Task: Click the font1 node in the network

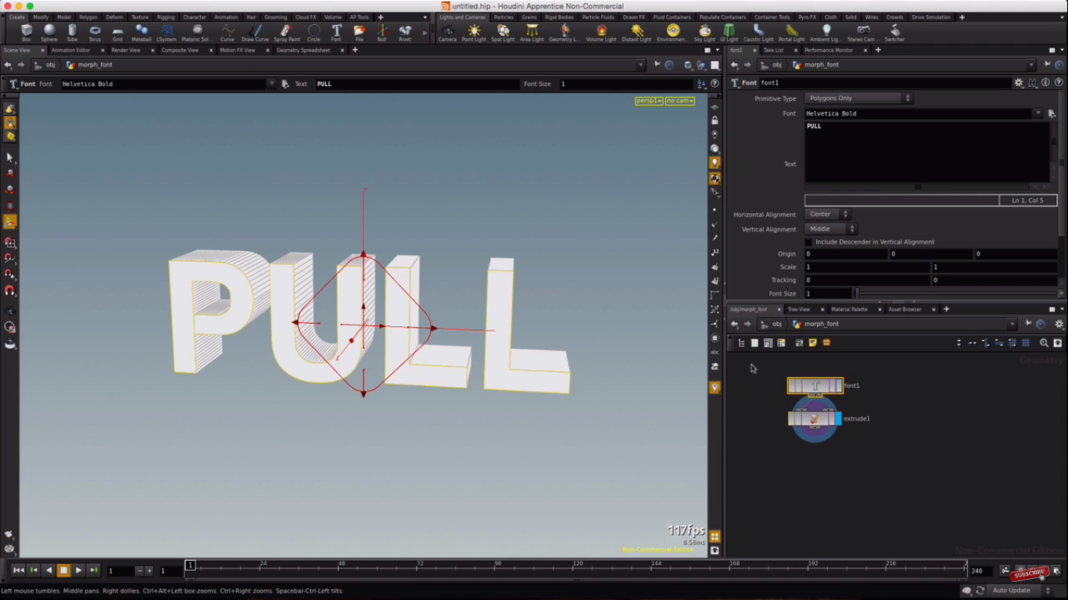Action: coord(816,385)
